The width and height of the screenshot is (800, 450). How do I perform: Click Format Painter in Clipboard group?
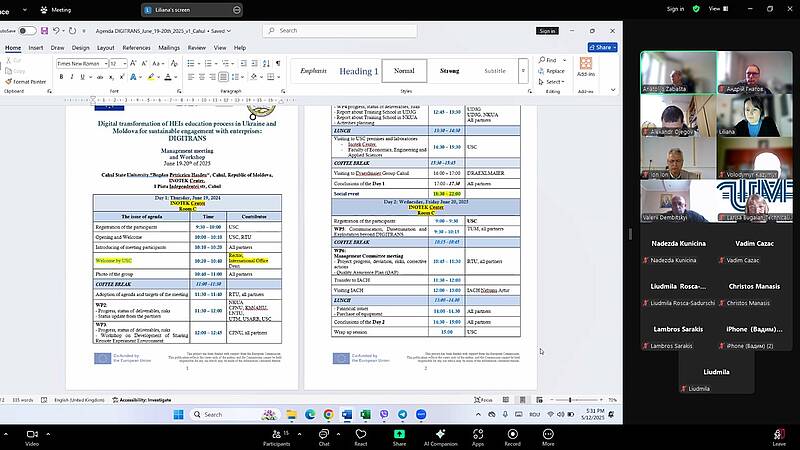(26, 82)
